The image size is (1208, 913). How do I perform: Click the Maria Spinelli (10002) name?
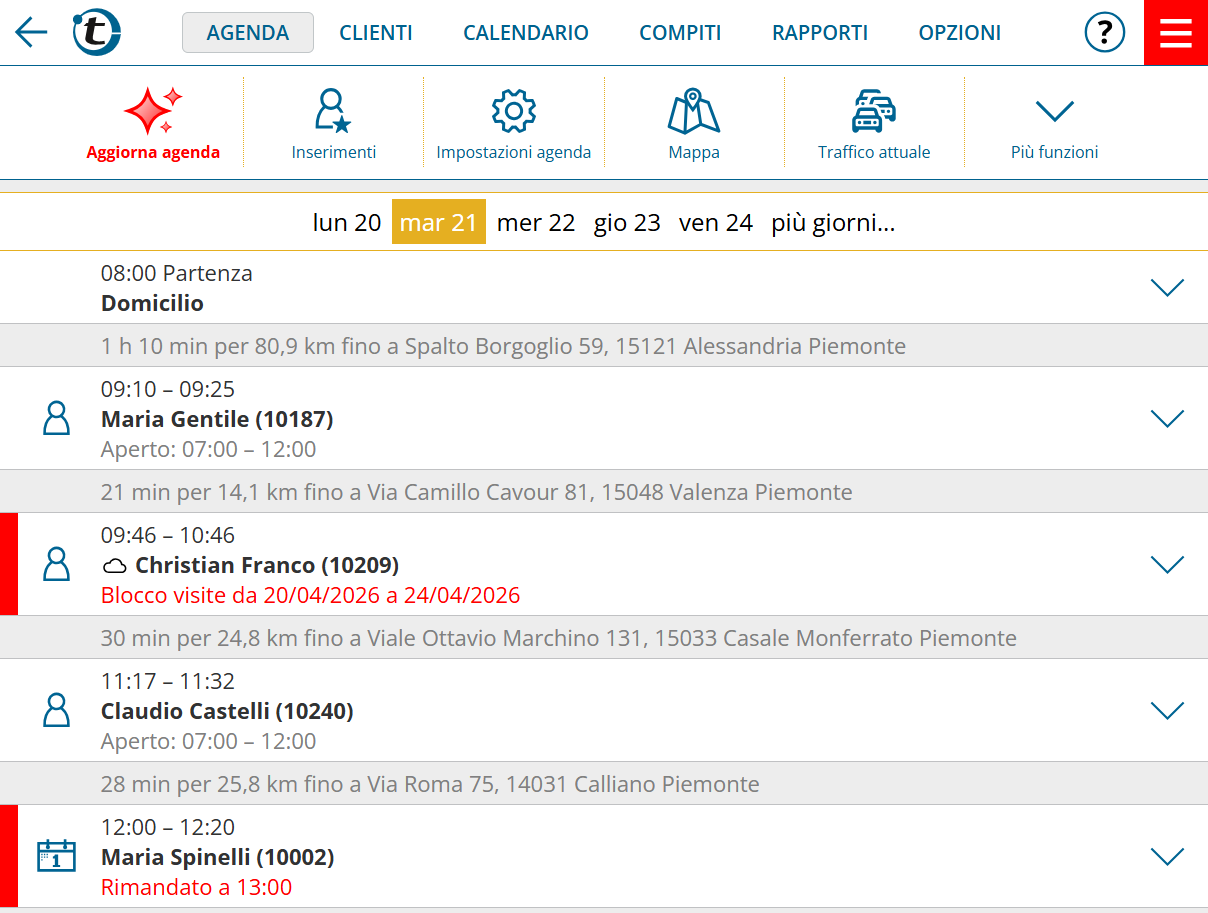coord(217,857)
